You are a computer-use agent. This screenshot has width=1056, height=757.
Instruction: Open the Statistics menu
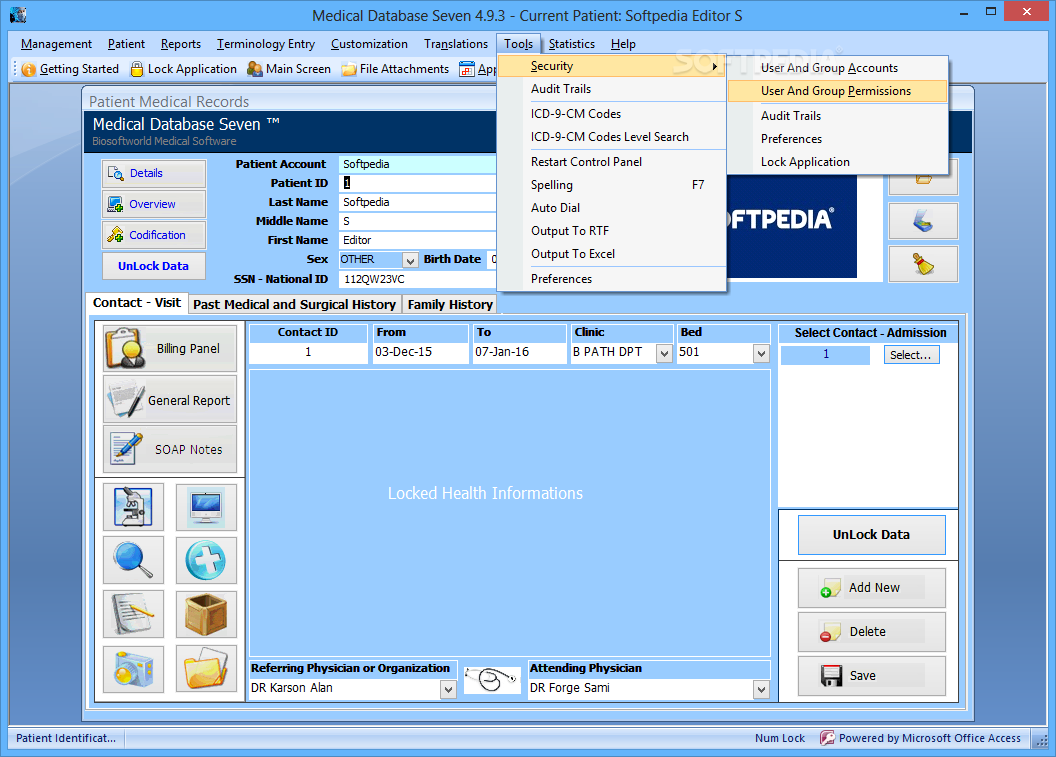point(571,44)
